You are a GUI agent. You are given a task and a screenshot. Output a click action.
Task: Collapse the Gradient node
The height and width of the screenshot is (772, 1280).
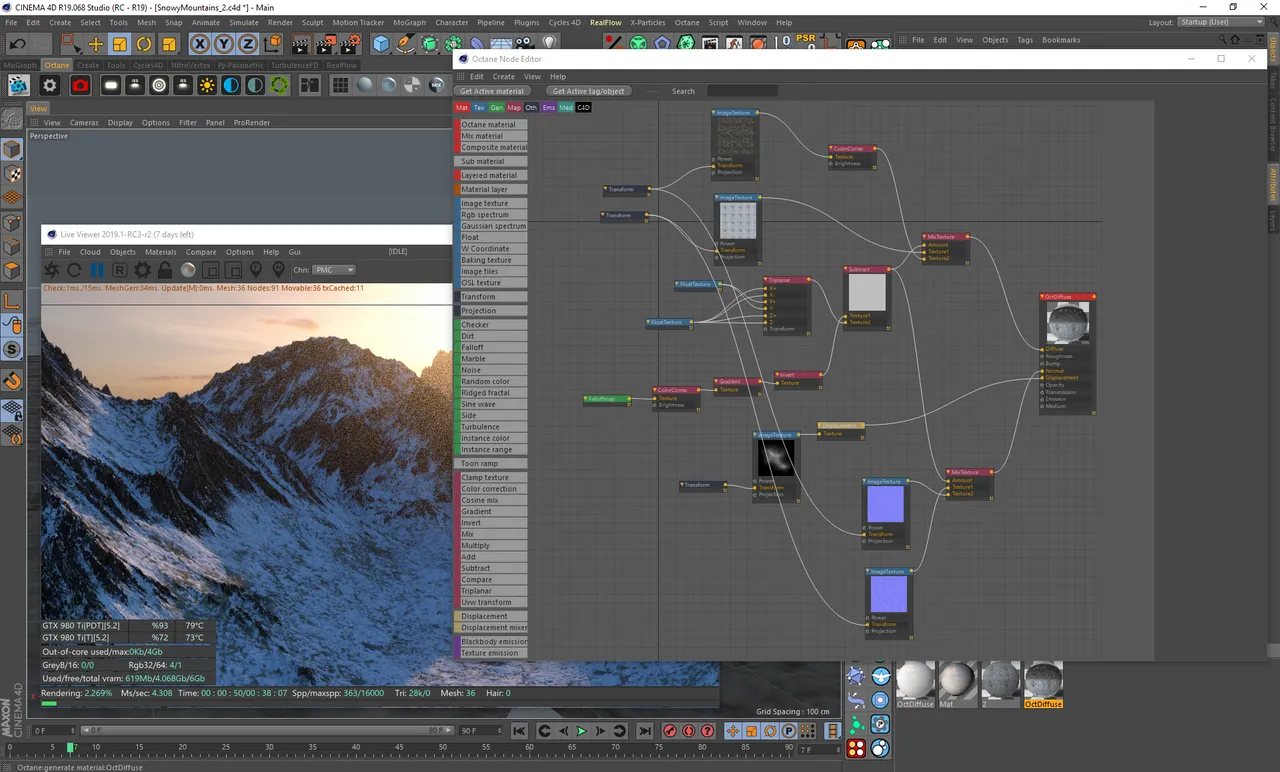718,381
